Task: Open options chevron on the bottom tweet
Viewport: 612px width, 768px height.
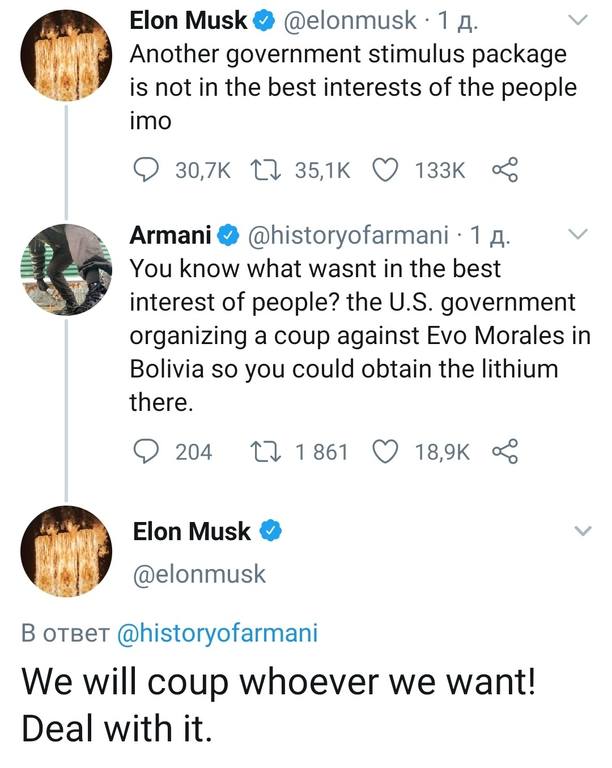Action: pos(579,533)
